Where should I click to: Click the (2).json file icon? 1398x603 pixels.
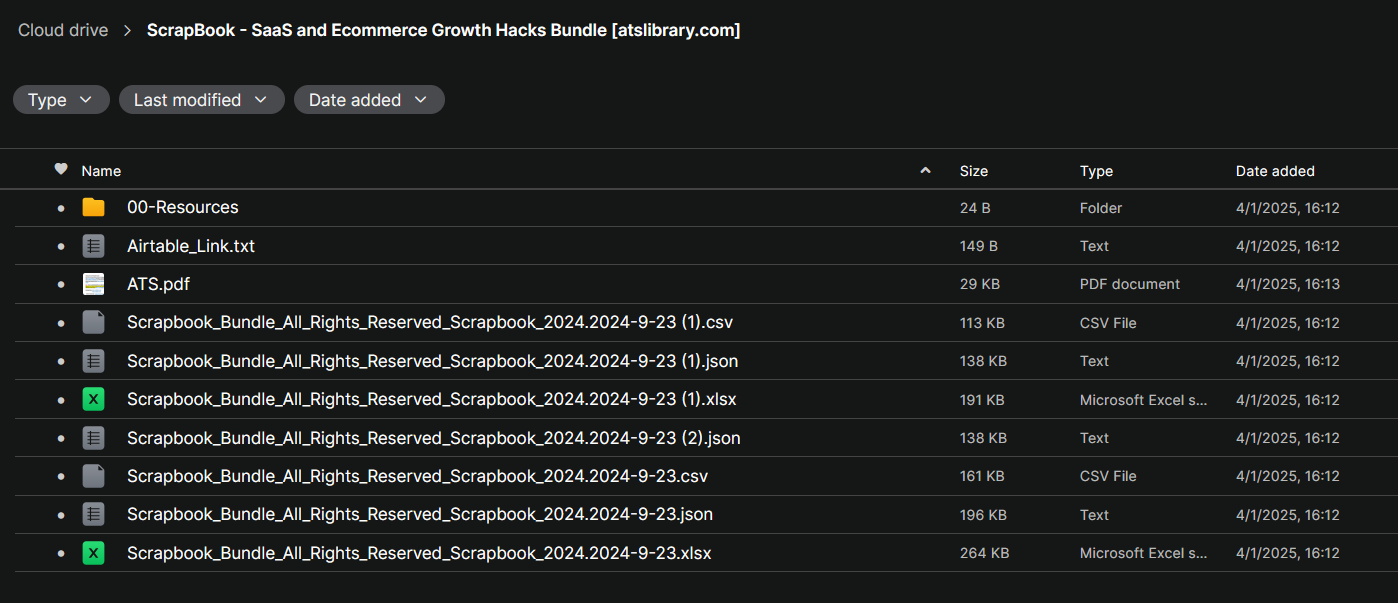[93, 438]
